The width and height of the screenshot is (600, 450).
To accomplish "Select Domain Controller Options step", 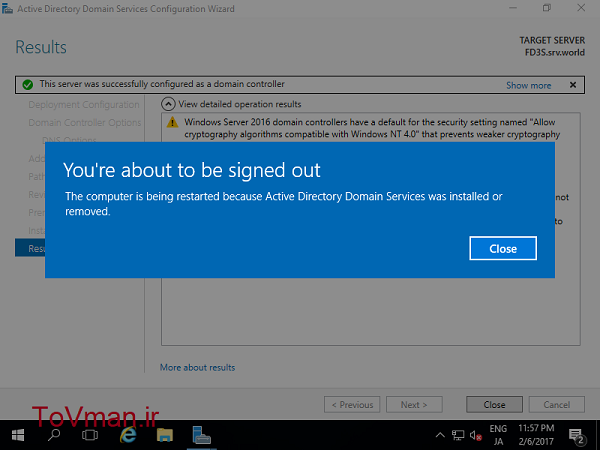I will [85, 122].
